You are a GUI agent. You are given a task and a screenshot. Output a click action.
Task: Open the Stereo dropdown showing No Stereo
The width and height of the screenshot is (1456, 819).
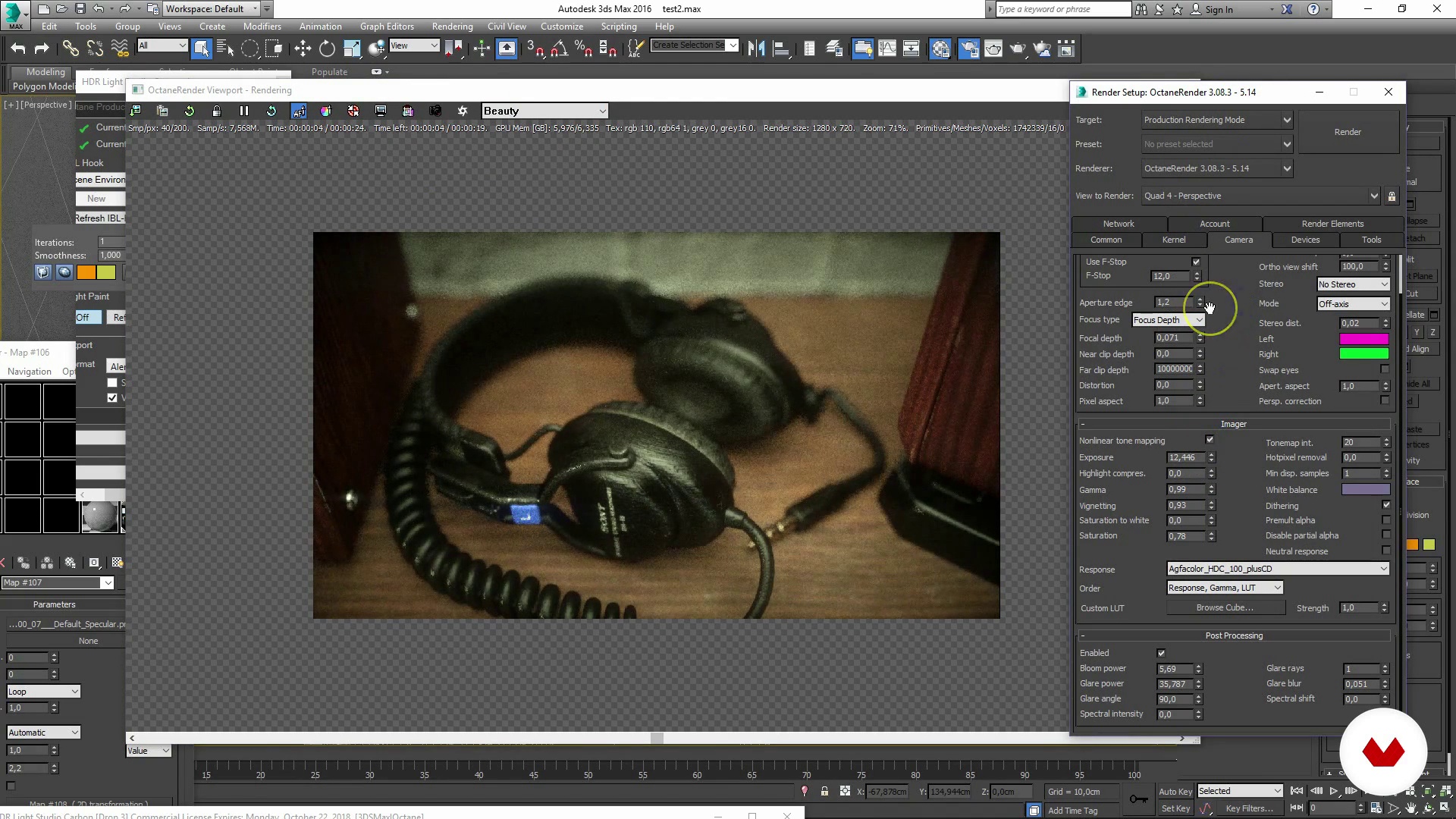[x=1354, y=284]
